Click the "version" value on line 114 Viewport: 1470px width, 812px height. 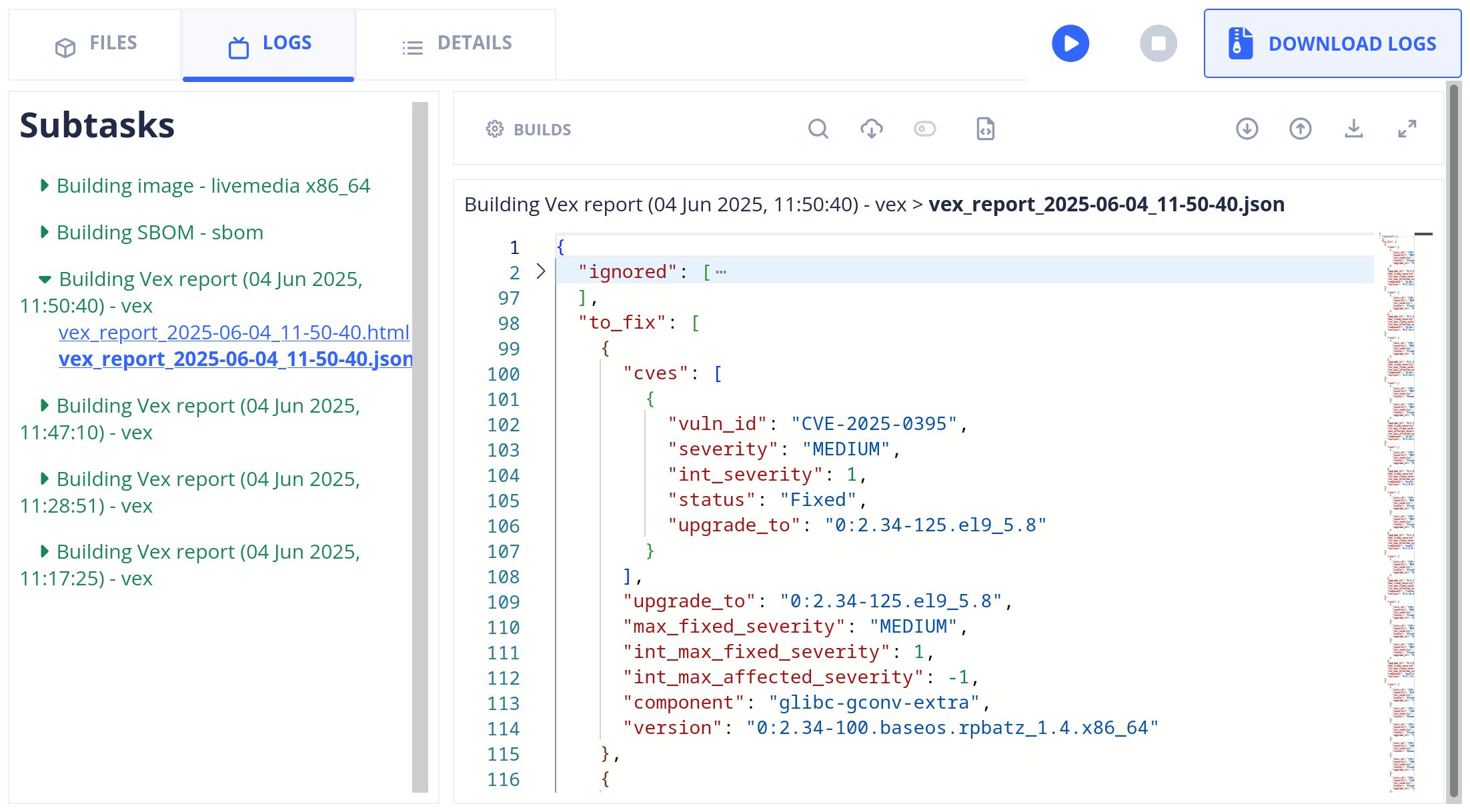[952, 728]
